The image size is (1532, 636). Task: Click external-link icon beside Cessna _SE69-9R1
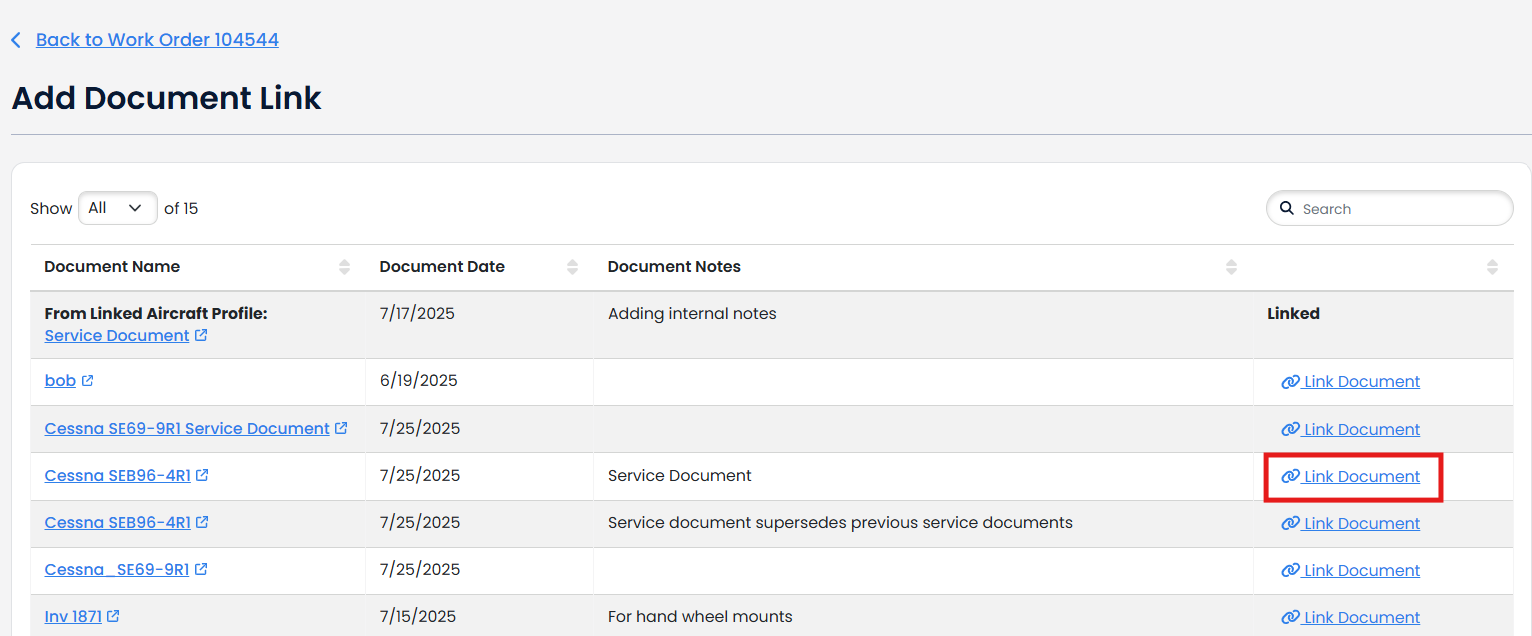coord(201,569)
